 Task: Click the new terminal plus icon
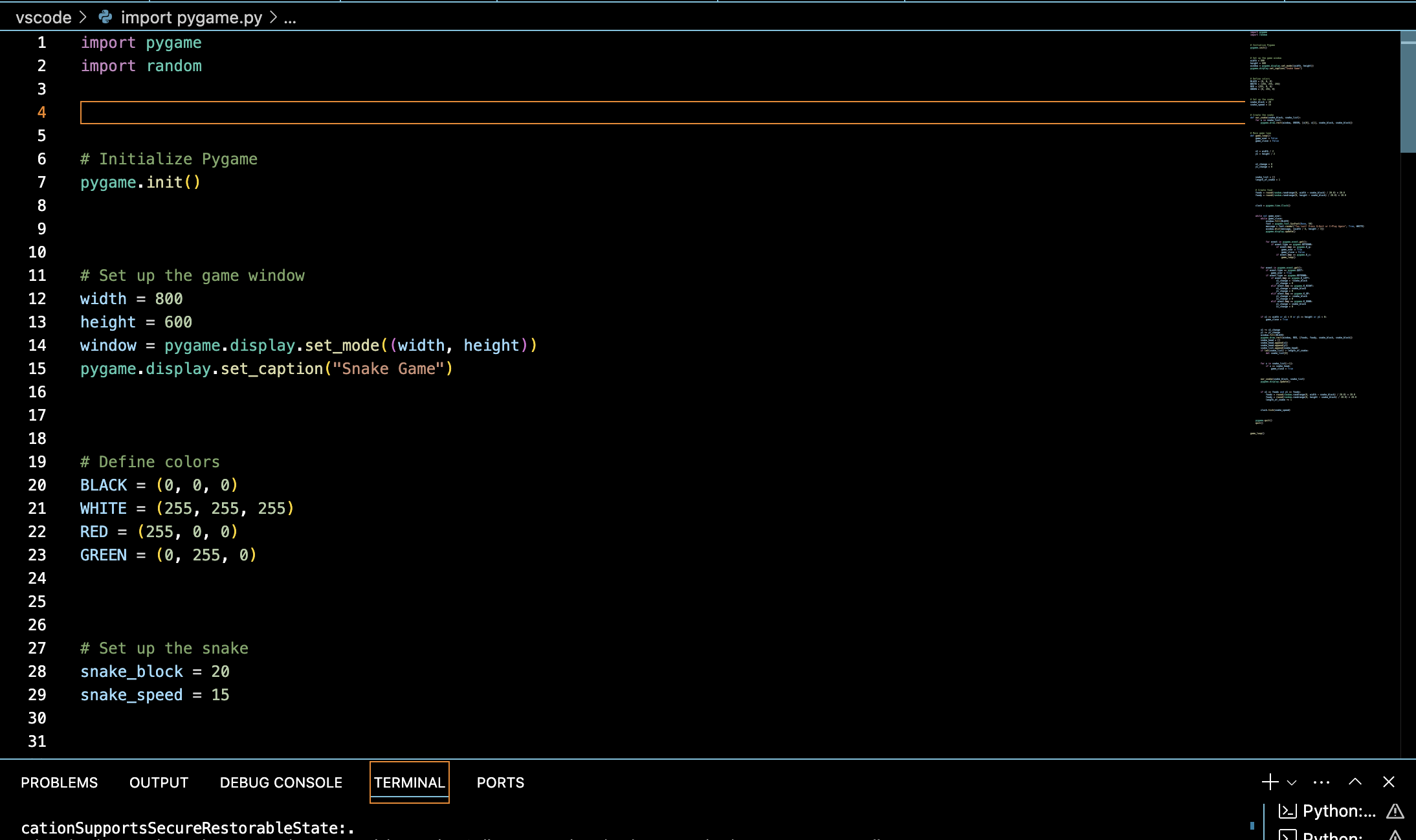1270,782
